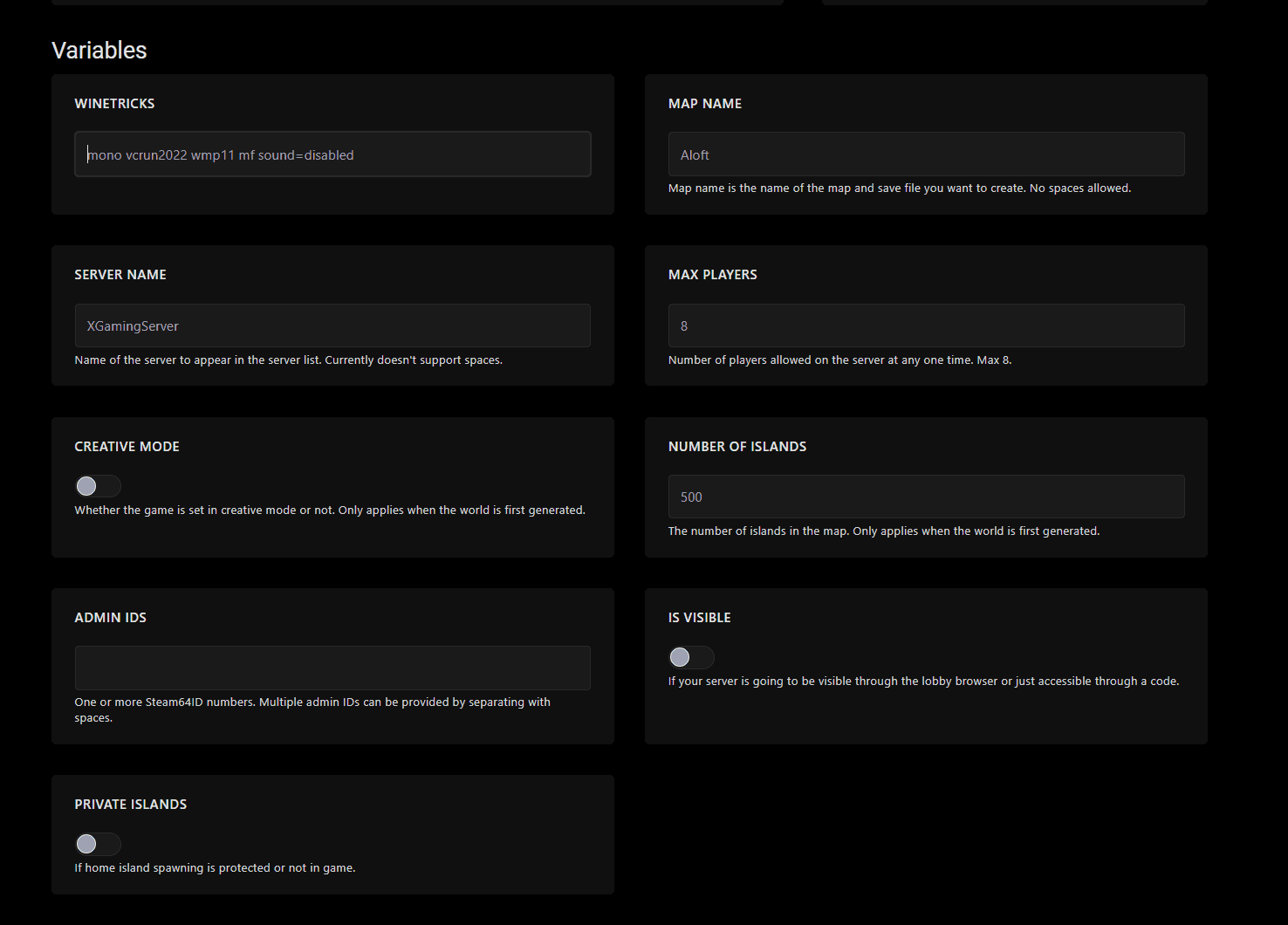Click the MAP NAME section heading
Viewport: 1288px width, 925px height.
click(x=704, y=103)
